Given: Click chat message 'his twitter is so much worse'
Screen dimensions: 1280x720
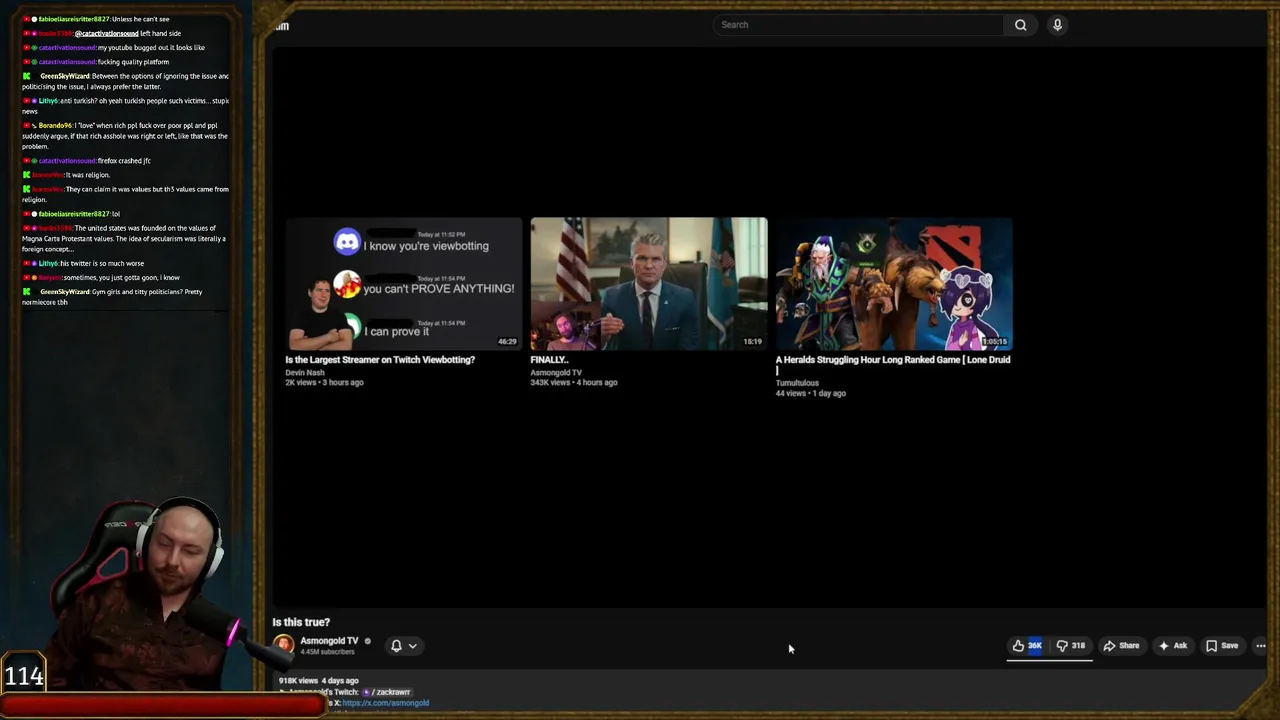Looking at the screenshot, I should click(102, 264).
